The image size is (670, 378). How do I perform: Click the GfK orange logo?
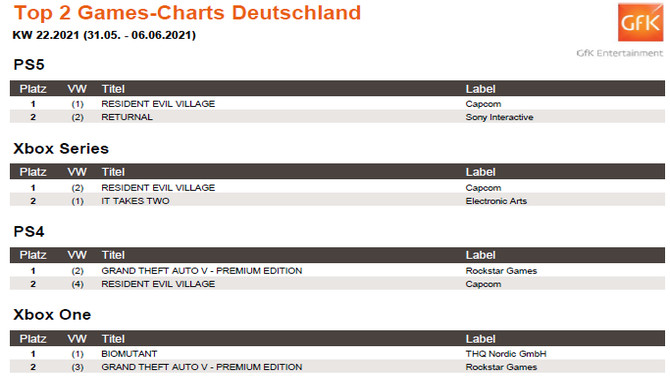coord(641,22)
